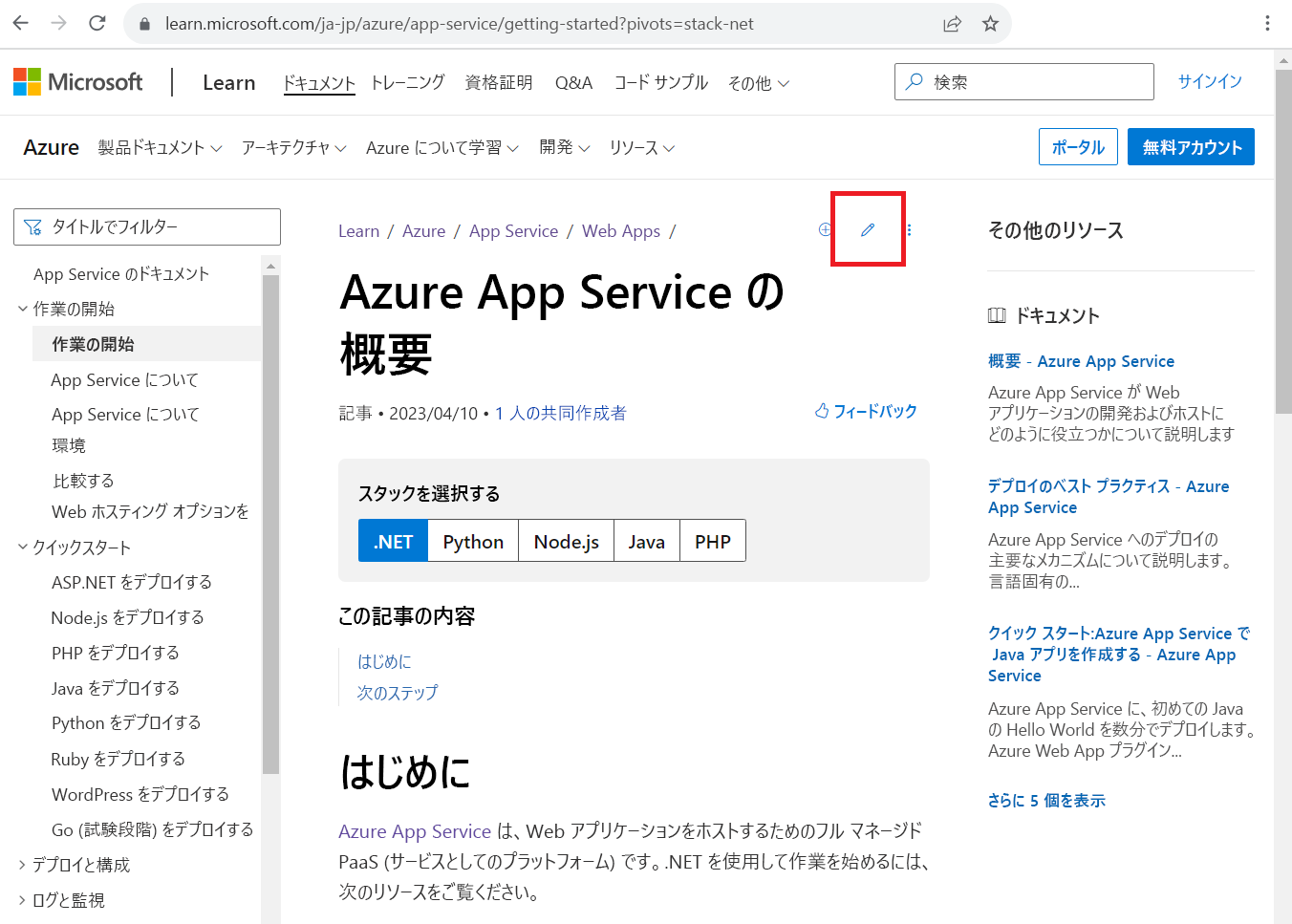
Task: Click the 1 人の共同作成者 link
Action: [x=561, y=413]
